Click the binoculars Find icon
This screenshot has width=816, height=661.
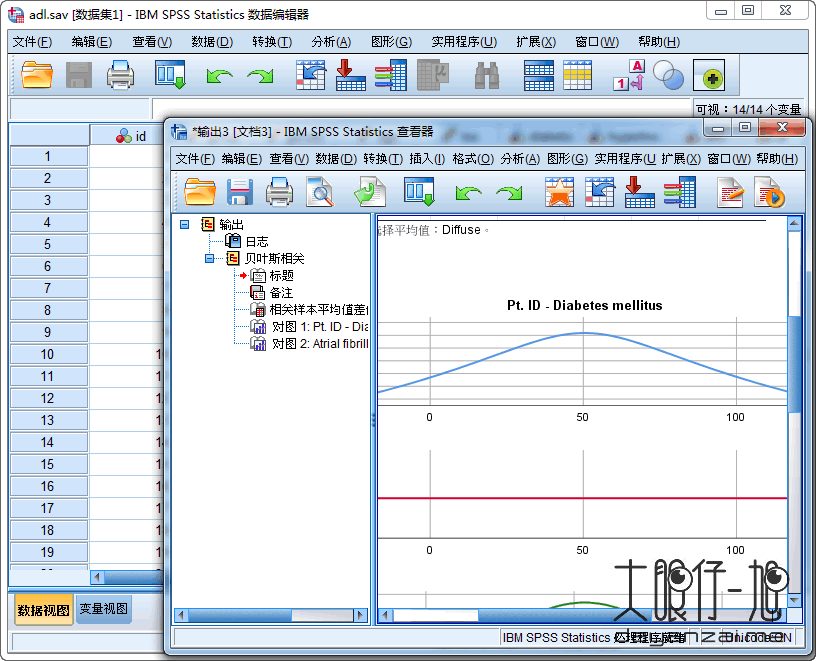487,76
